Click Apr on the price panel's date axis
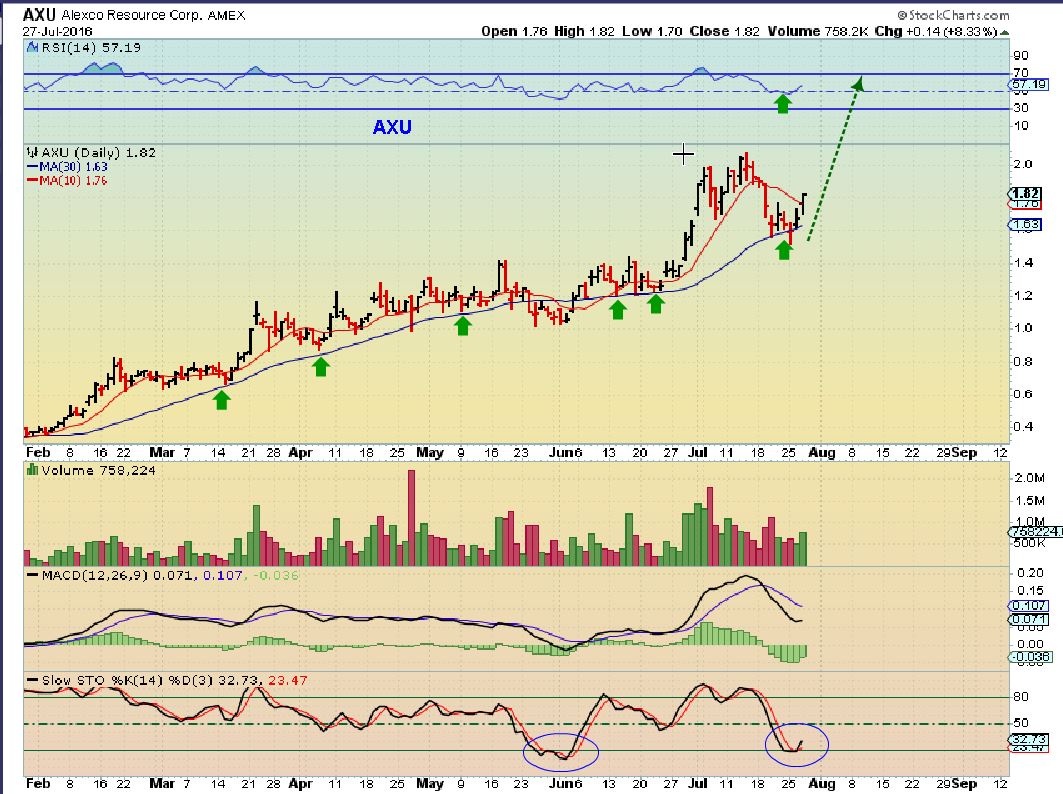The height and width of the screenshot is (794, 1063). pyautogui.click(x=300, y=452)
